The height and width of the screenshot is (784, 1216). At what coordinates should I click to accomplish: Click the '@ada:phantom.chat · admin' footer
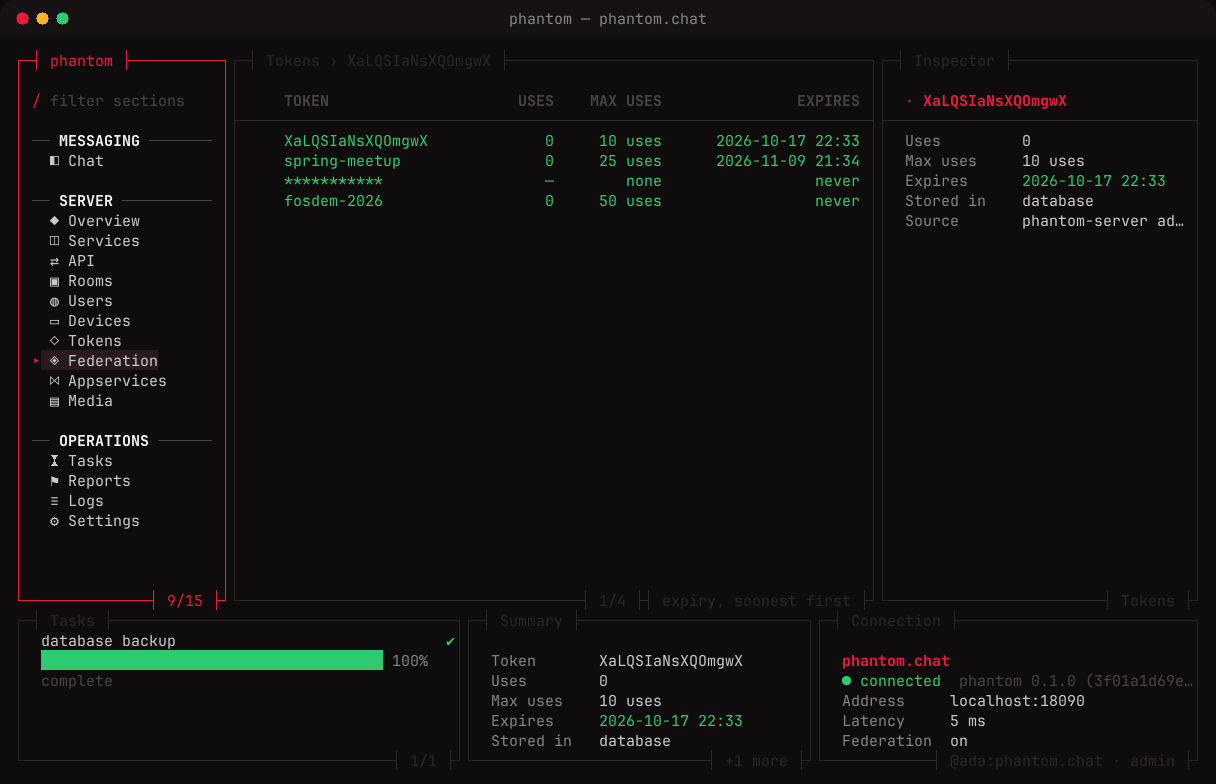tap(1062, 761)
